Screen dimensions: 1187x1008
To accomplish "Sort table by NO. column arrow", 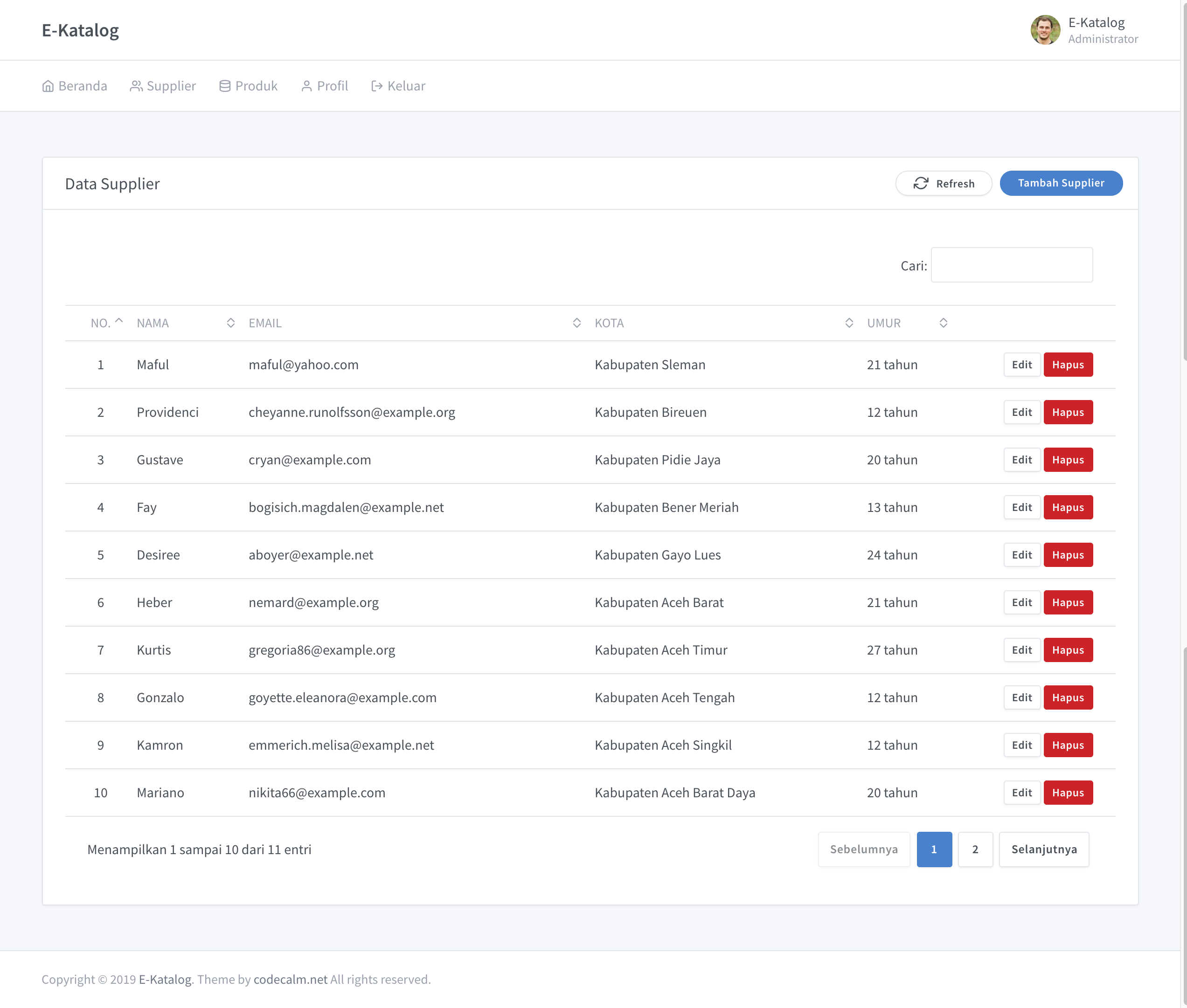I will (x=119, y=322).
